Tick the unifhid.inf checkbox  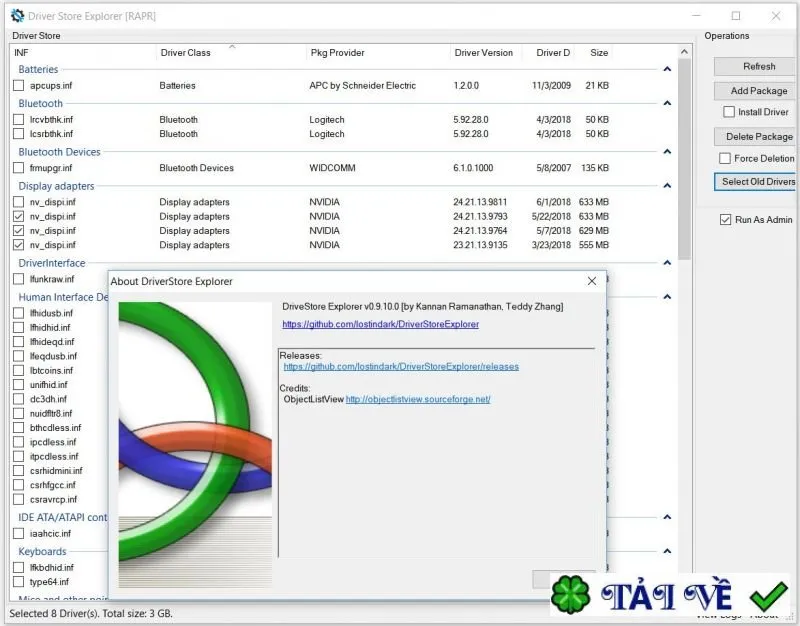(x=18, y=385)
